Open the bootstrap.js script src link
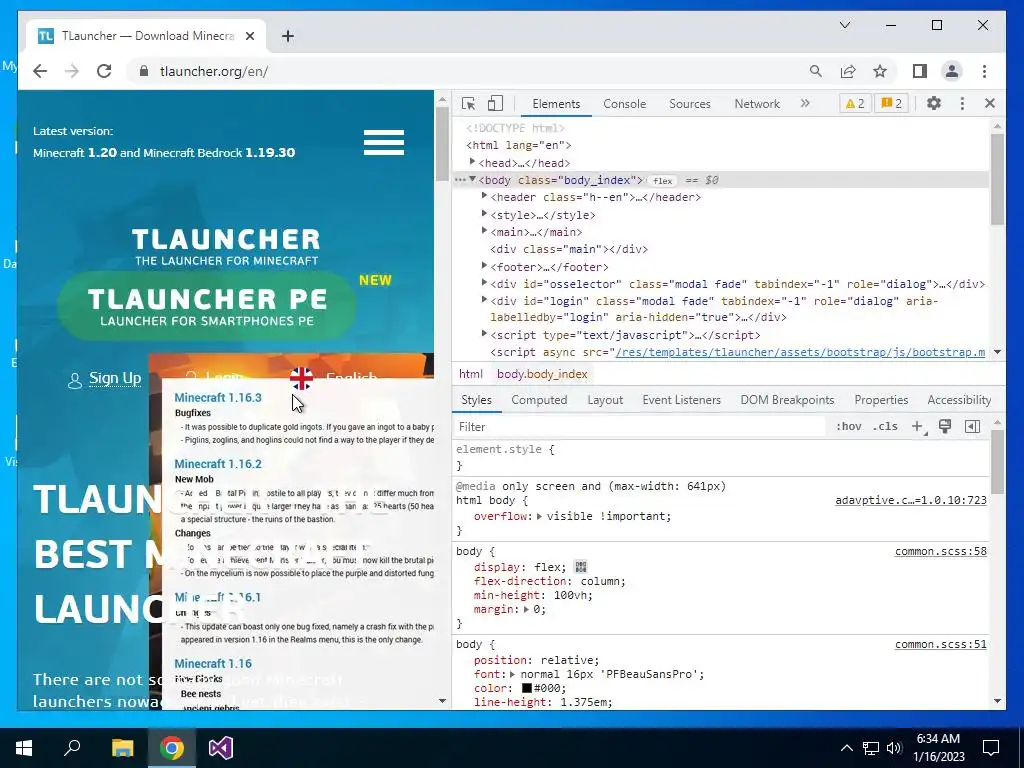Viewport: 1024px width, 768px height. (x=800, y=352)
